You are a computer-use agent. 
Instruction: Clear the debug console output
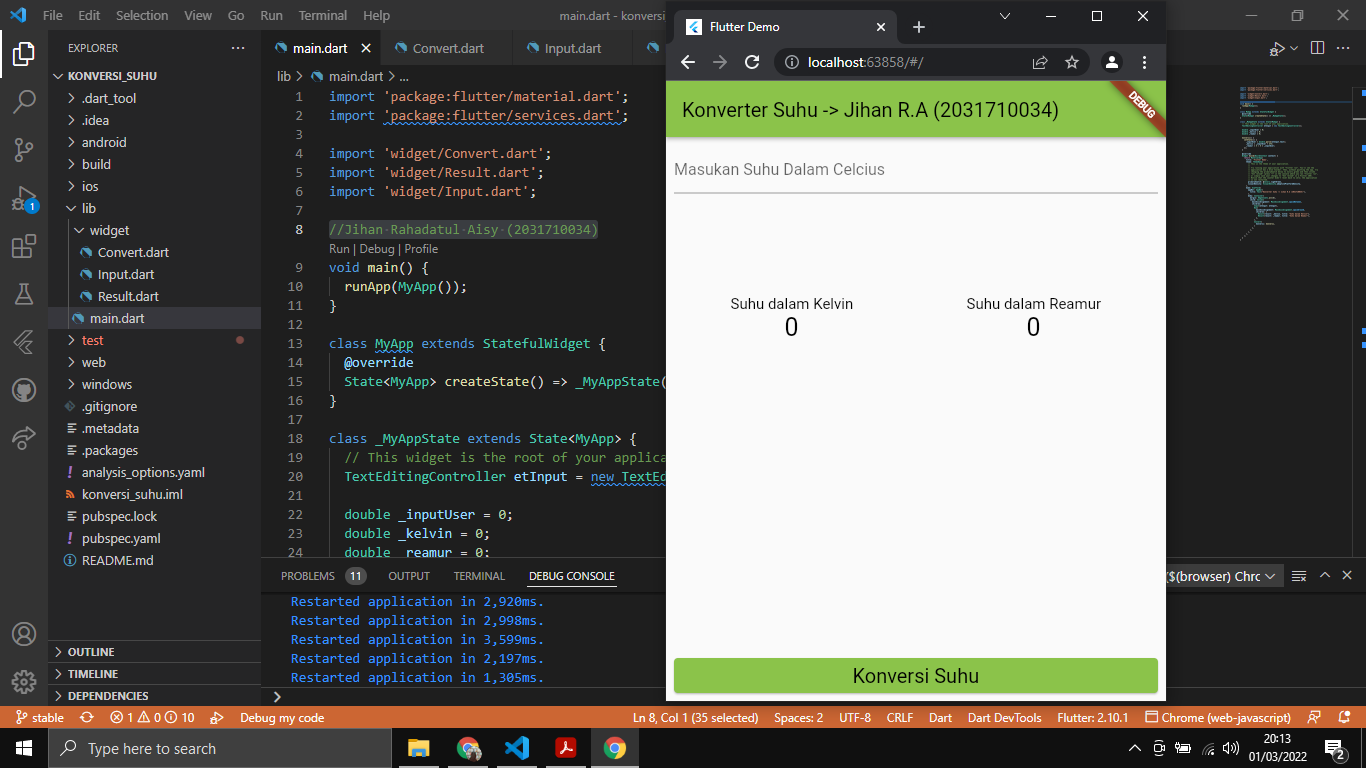[x=1299, y=575]
